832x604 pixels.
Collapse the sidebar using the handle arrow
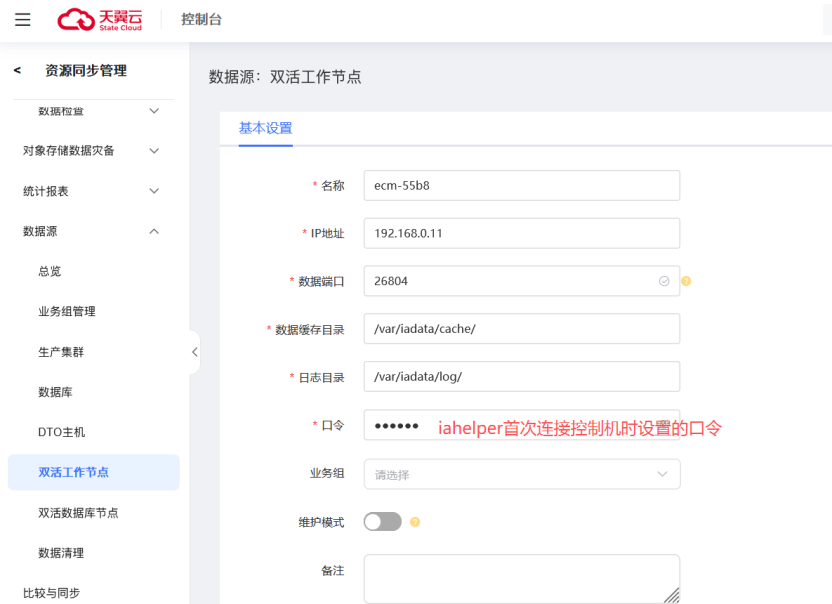194,352
